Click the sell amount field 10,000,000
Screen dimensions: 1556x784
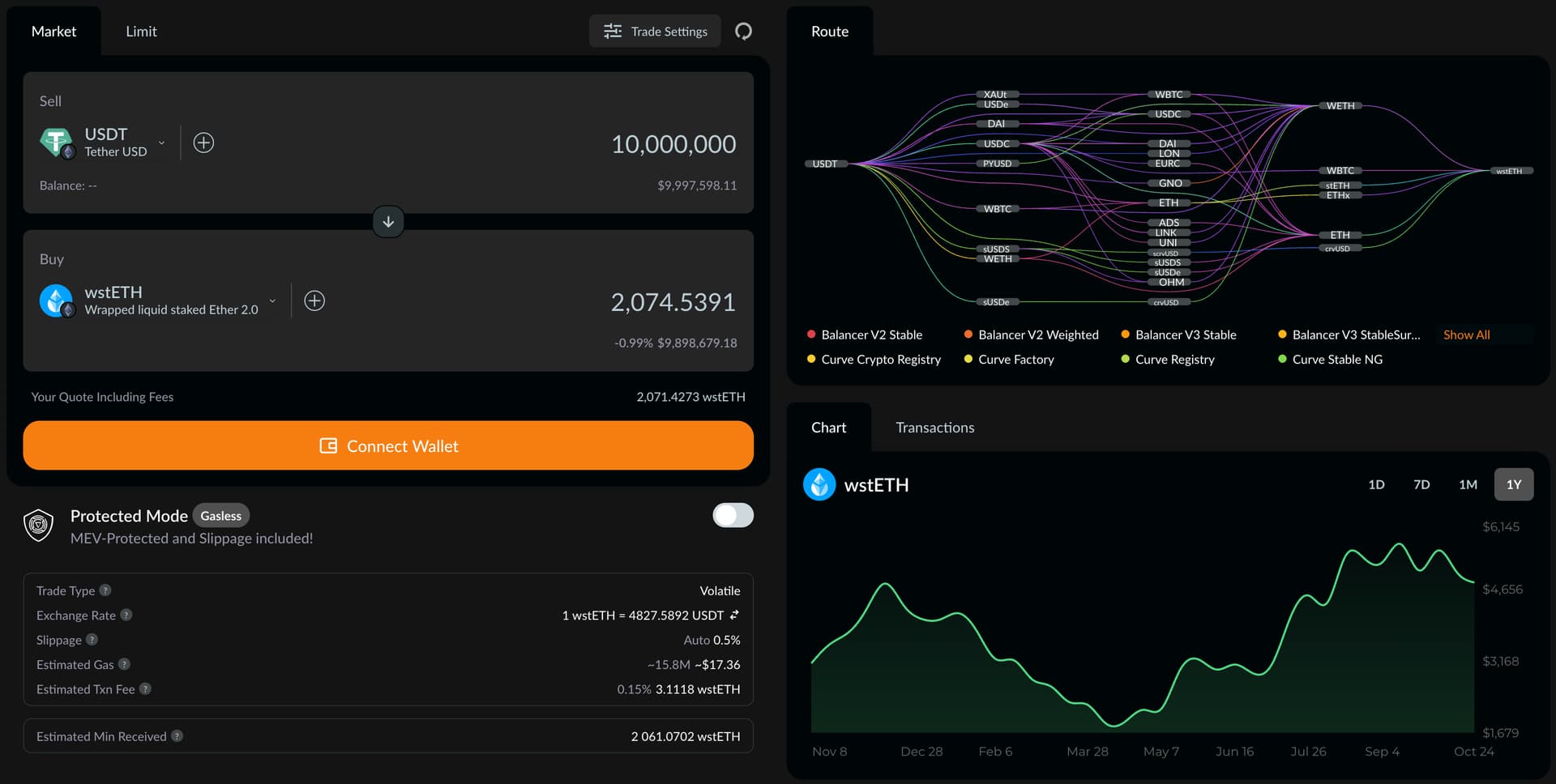673,144
